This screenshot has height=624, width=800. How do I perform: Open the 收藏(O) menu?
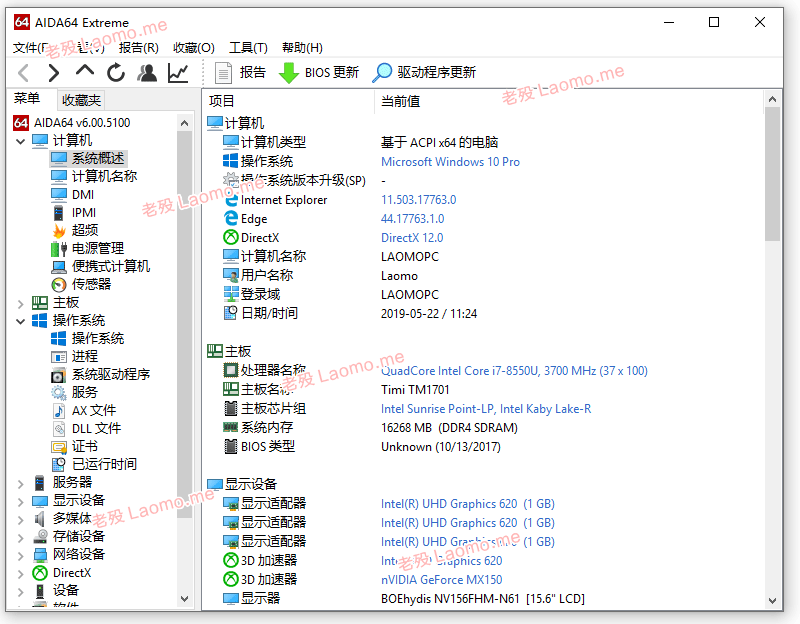(194, 48)
